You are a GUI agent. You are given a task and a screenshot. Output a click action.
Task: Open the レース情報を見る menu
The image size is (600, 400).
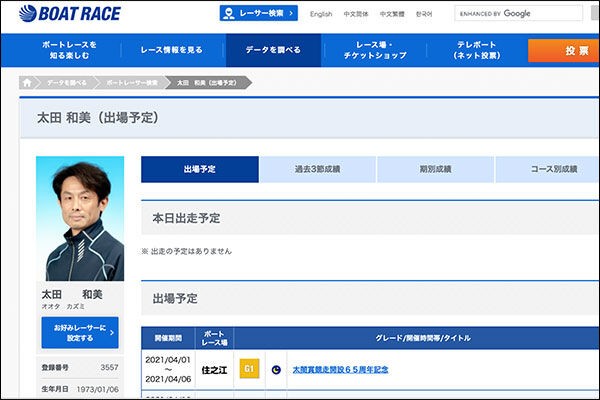pos(171,50)
